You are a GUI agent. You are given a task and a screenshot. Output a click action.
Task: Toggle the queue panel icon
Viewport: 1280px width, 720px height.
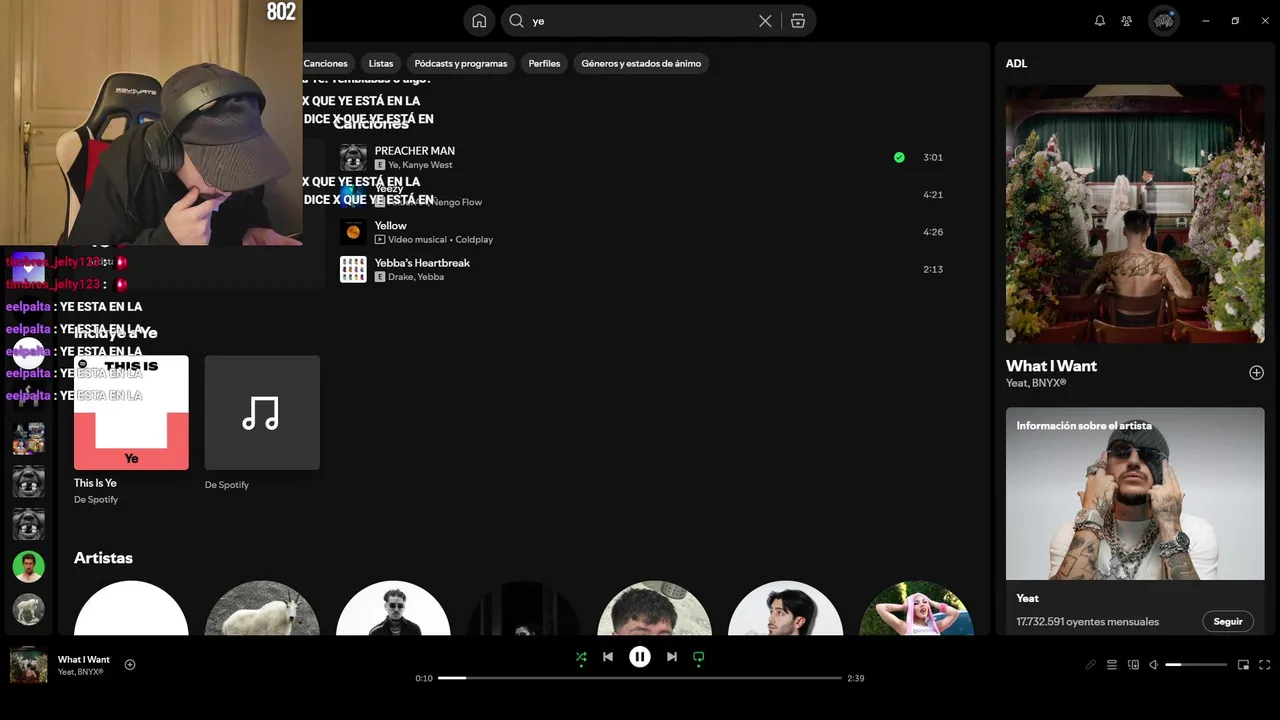click(x=1112, y=665)
